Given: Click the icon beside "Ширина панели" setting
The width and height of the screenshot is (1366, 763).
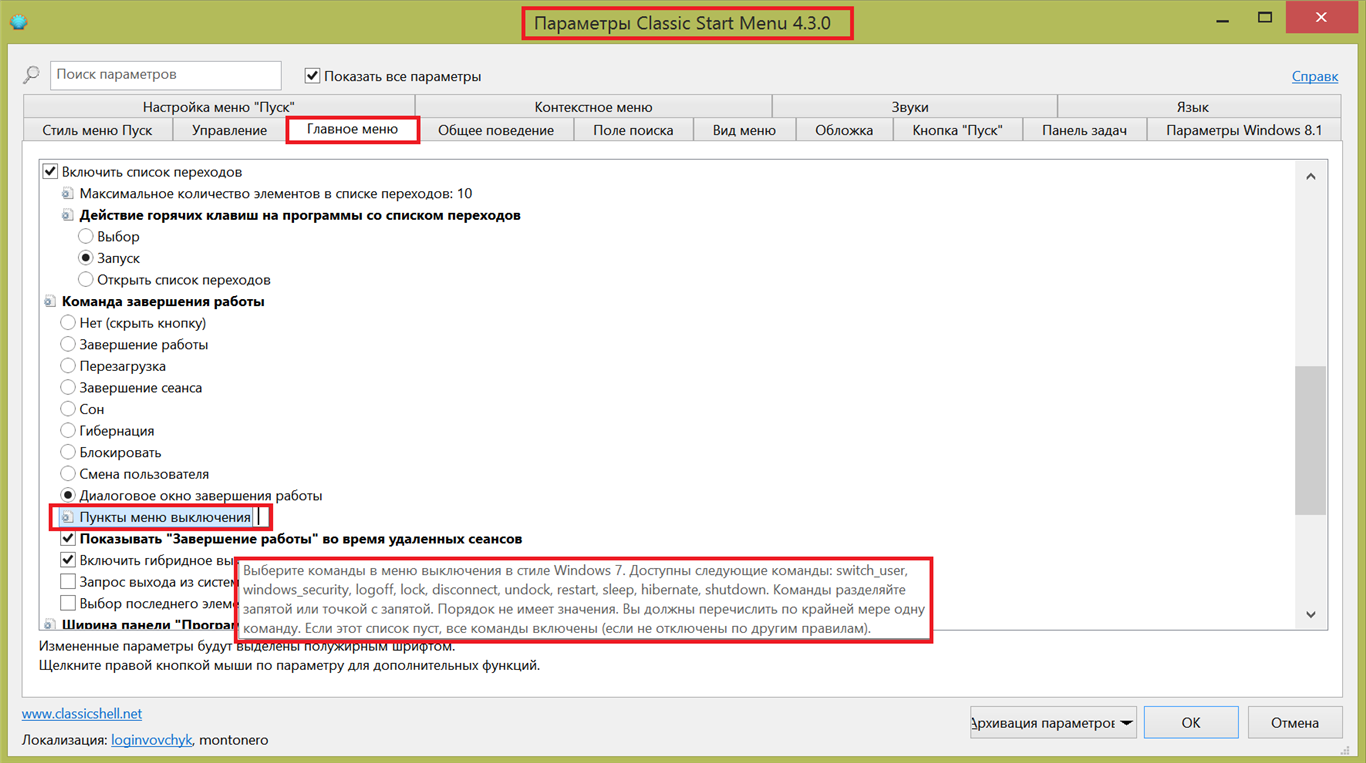Looking at the screenshot, I should (x=50, y=625).
